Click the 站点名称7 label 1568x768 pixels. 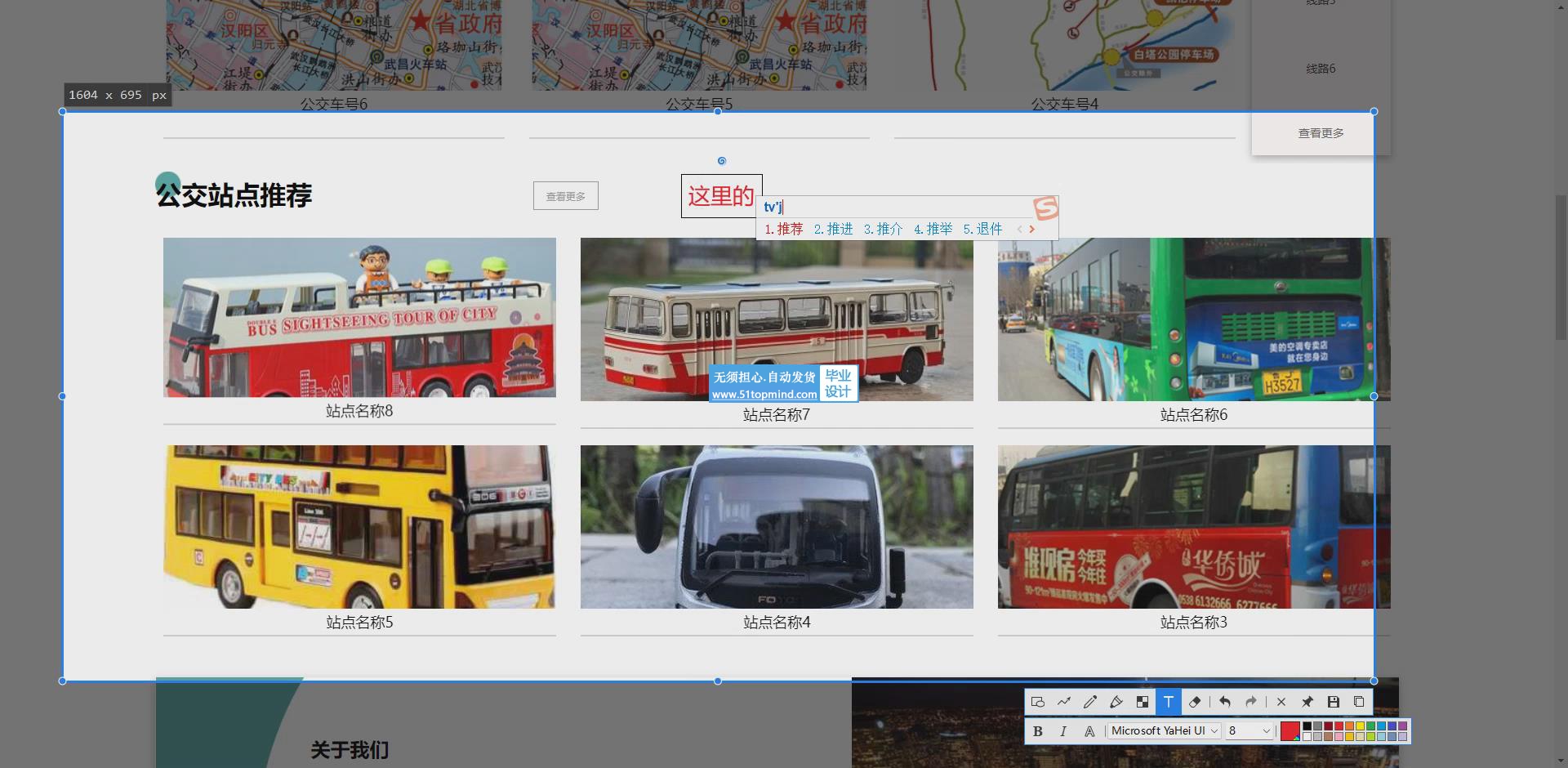click(x=777, y=415)
